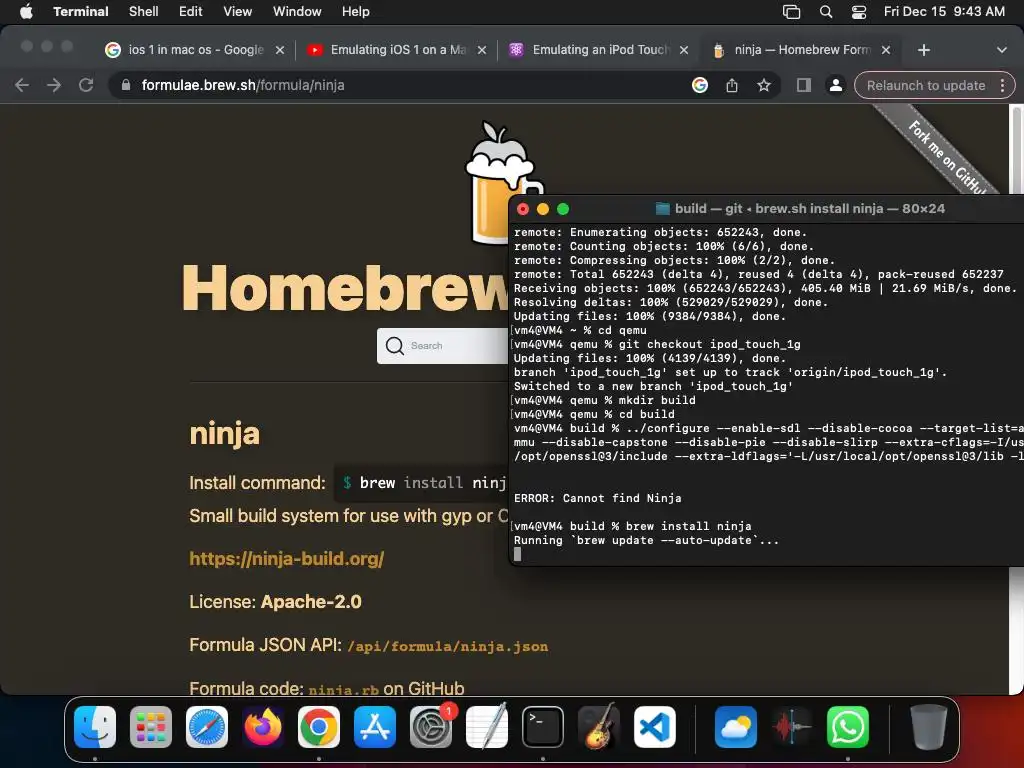
Task: Open Chrome three-dot menu
Action: coord(1002,86)
